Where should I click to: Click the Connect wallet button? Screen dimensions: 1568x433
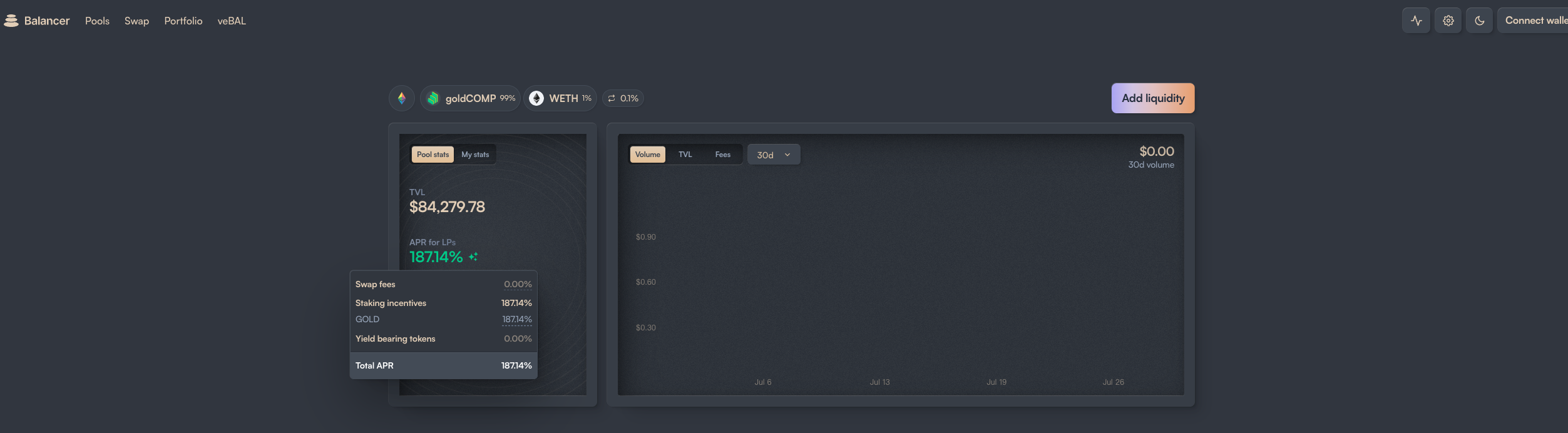1534,21
